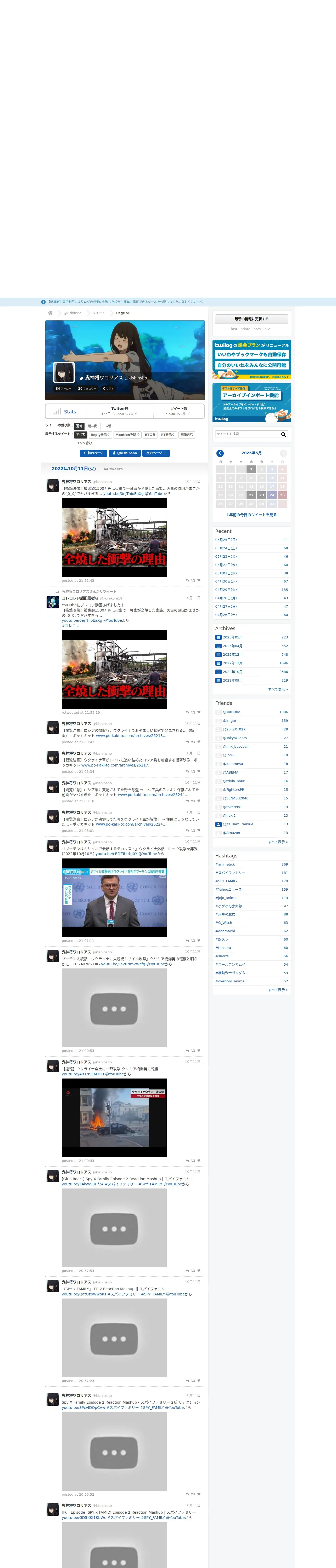Open the 全焼した衝撃の理由 video thumbnail at 21:53:42
336x1568 pixels.
pos(114,538)
